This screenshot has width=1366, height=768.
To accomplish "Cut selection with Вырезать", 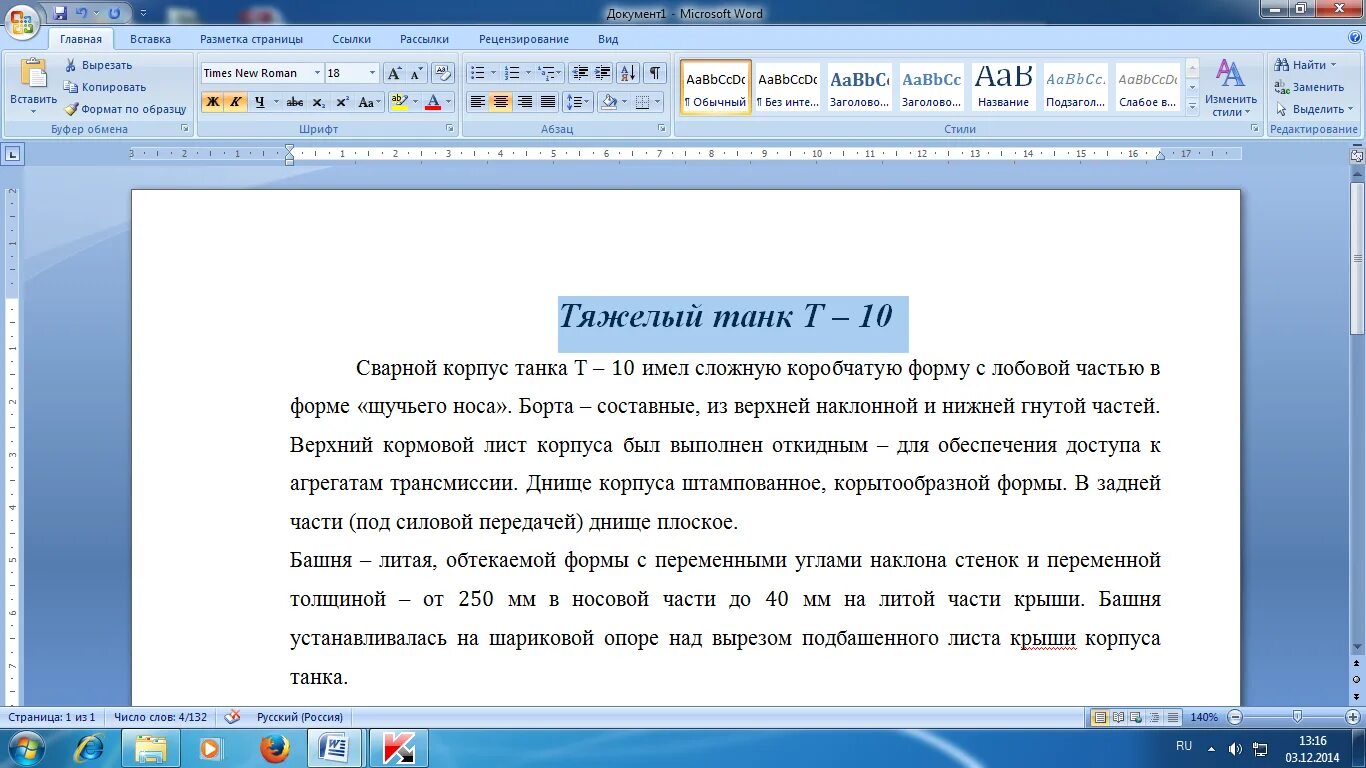I will (x=98, y=65).
